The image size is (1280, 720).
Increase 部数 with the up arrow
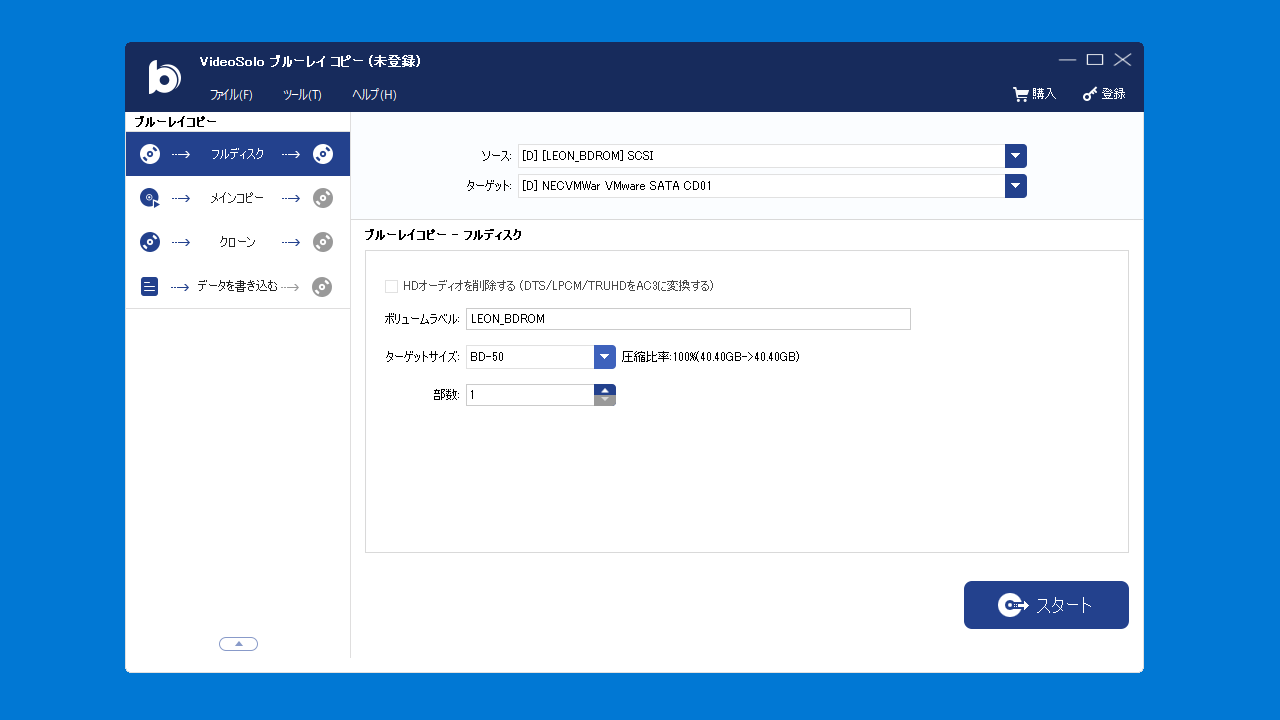605,390
